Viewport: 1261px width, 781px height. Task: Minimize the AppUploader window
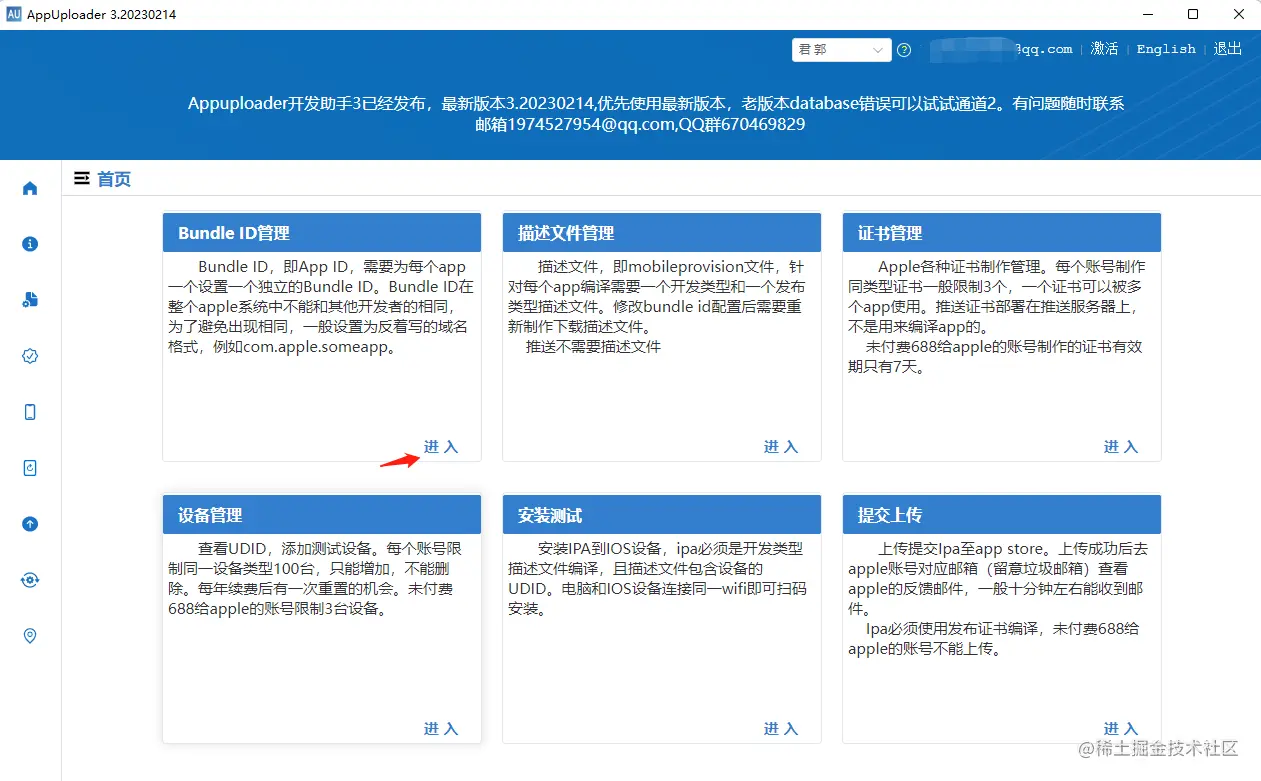[x=1147, y=15]
